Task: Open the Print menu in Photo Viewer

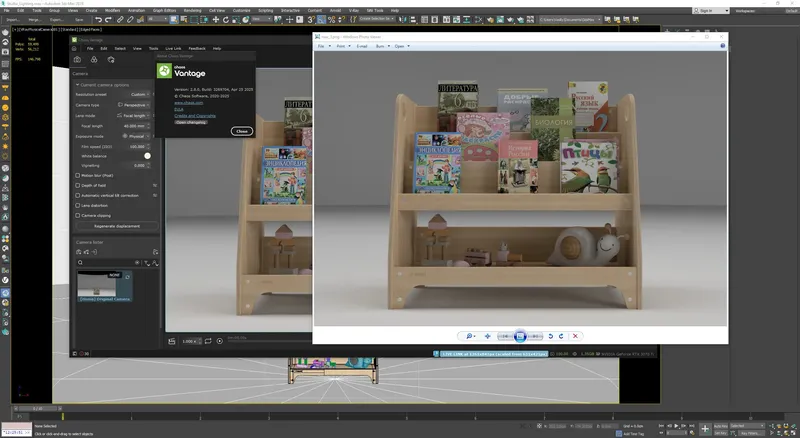Action: [x=341, y=46]
